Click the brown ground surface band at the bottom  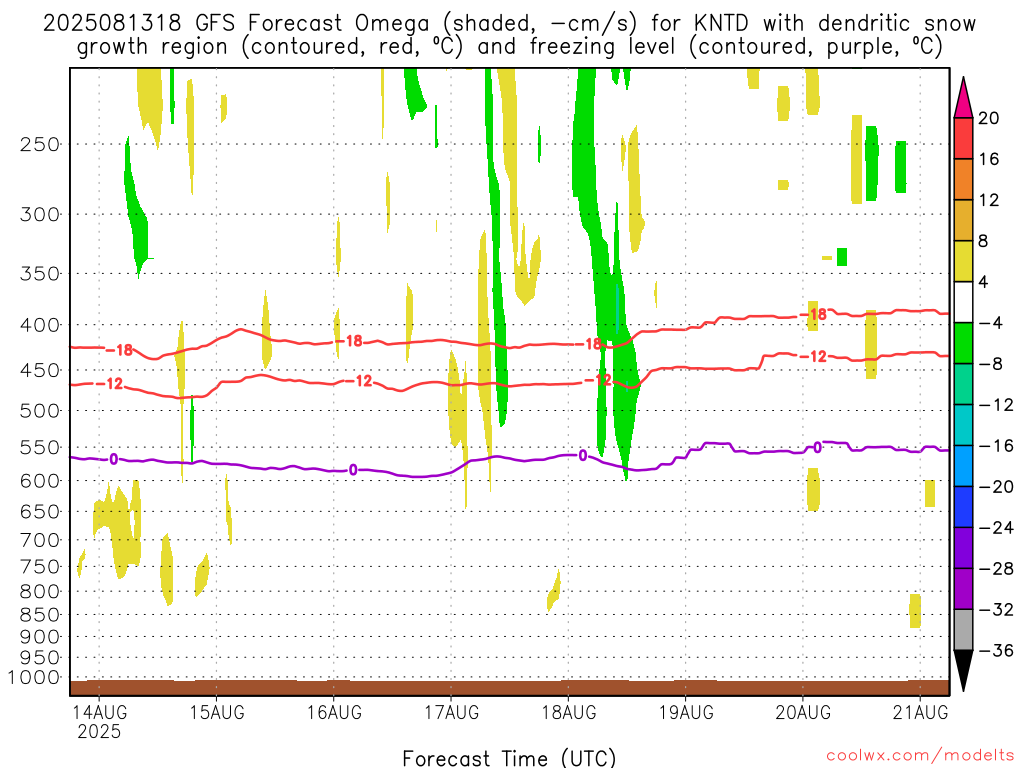(509, 688)
